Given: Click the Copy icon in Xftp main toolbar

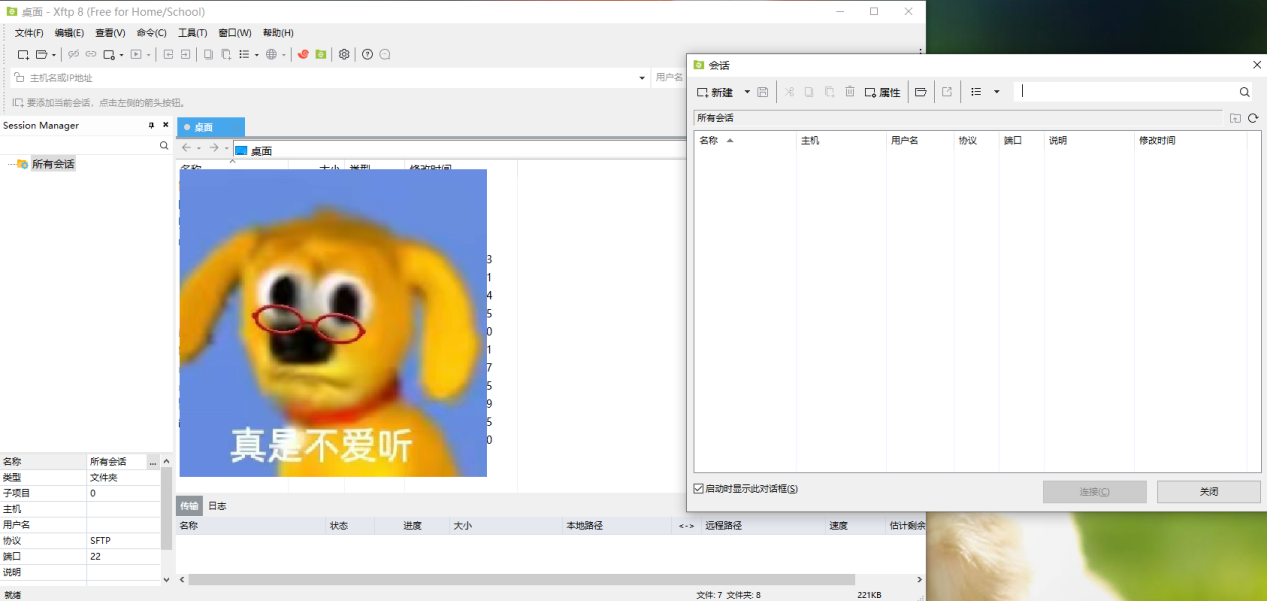Looking at the screenshot, I should pos(208,54).
